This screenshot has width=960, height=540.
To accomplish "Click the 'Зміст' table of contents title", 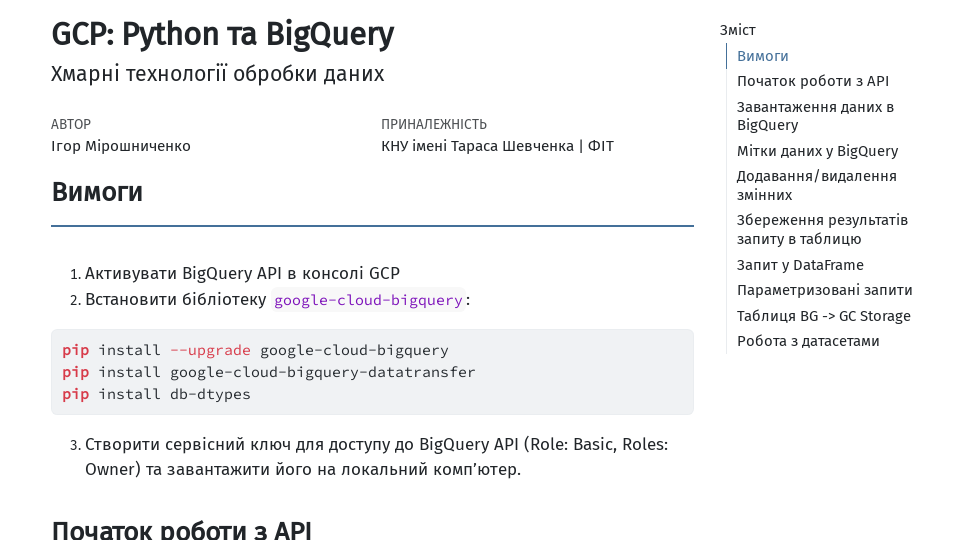I will (x=737, y=30).
